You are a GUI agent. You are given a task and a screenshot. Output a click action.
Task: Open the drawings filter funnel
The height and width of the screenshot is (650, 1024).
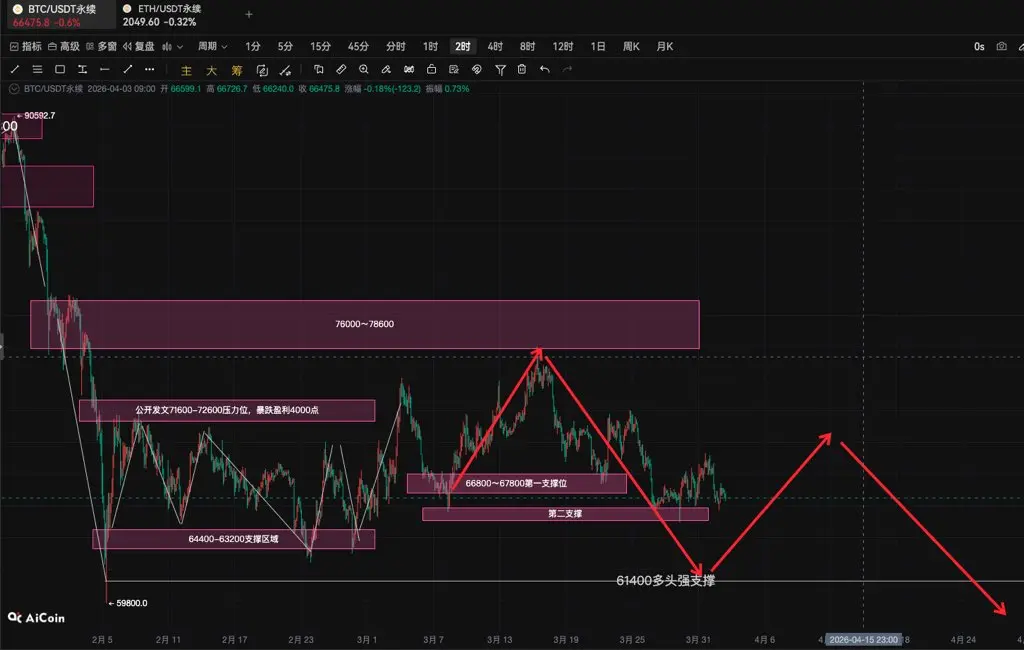click(500, 70)
